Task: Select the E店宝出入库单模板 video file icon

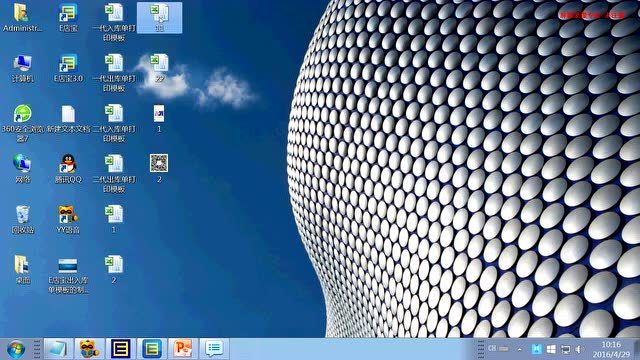Action: coord(68,275)
